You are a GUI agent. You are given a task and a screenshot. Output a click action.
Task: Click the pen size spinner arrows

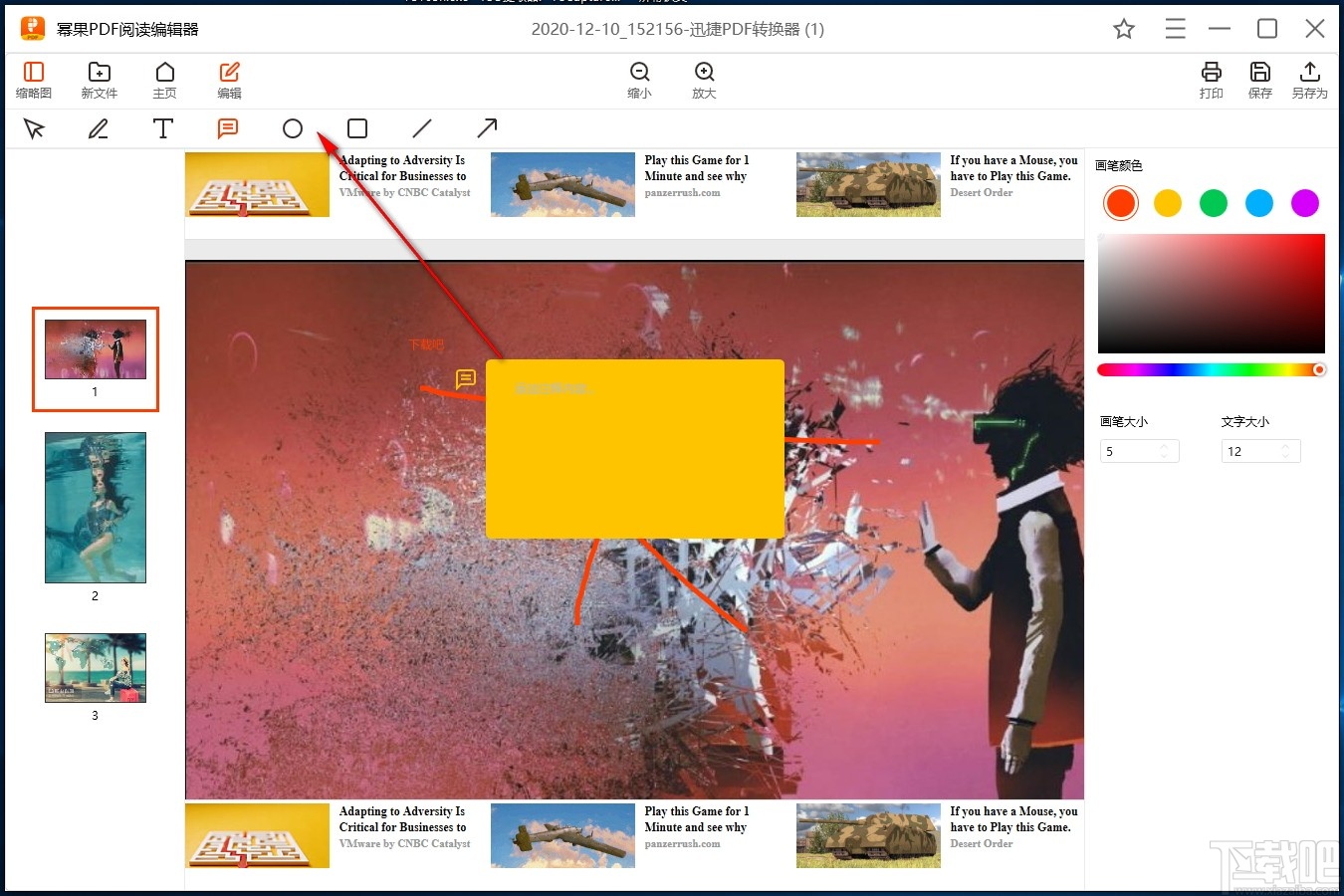click(x=1164, y=451)
